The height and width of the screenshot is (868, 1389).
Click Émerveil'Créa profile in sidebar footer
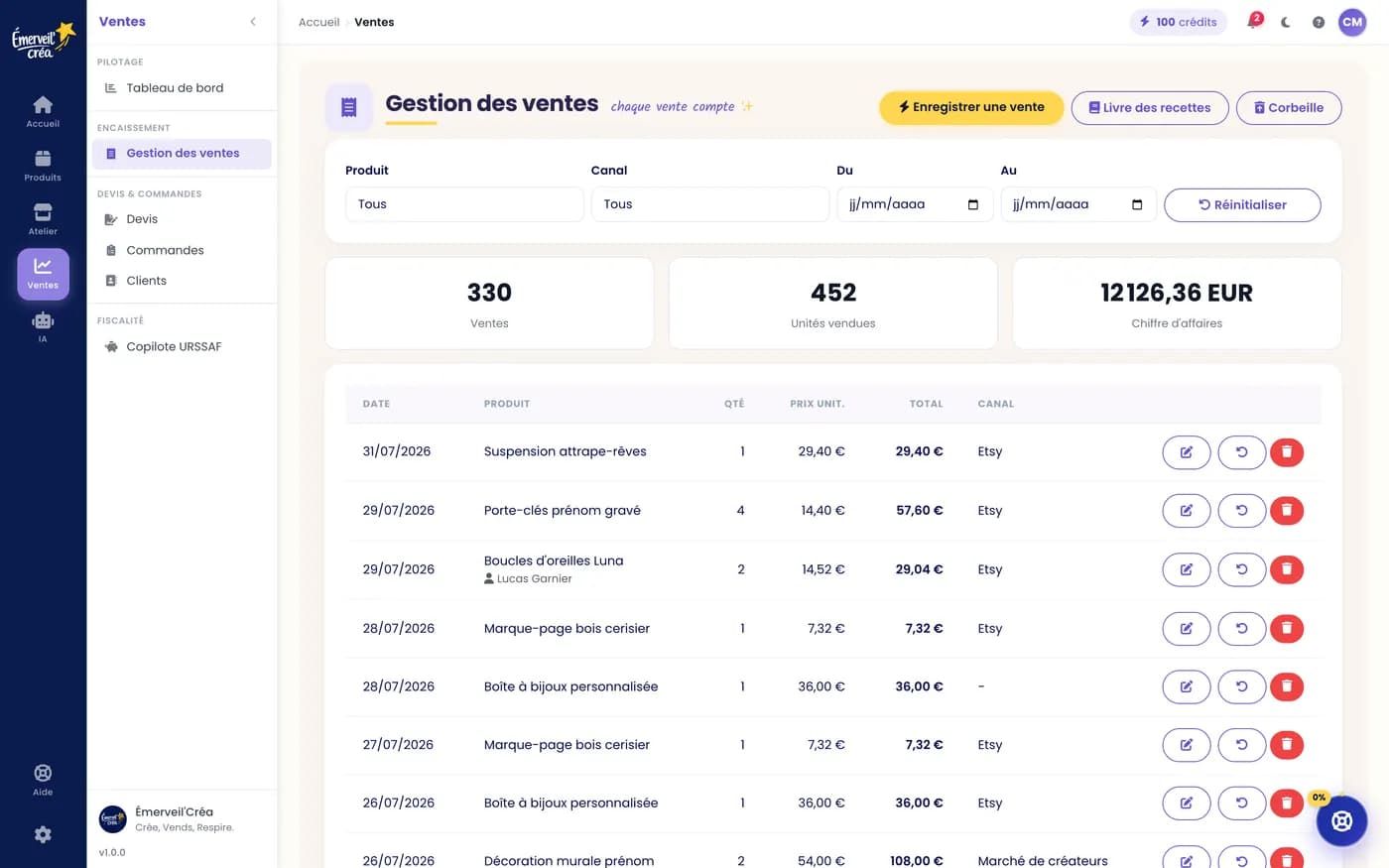[x=182, y=819]
